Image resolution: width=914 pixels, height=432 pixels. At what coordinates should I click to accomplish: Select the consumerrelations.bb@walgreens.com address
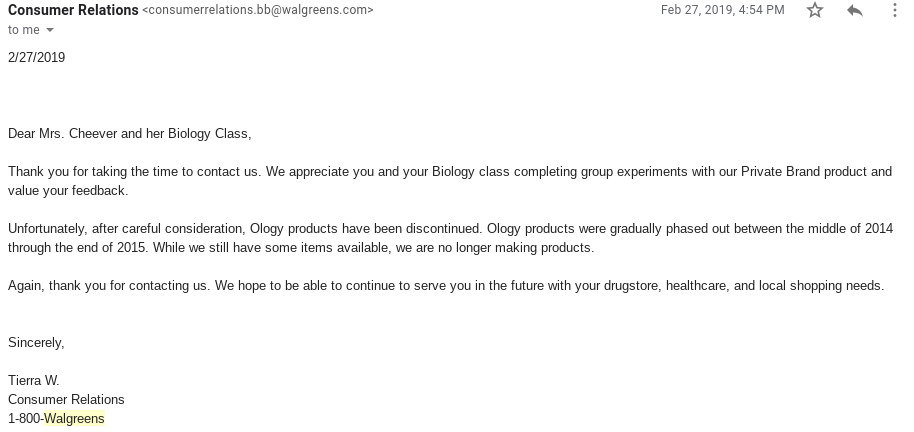coord(258,10)
